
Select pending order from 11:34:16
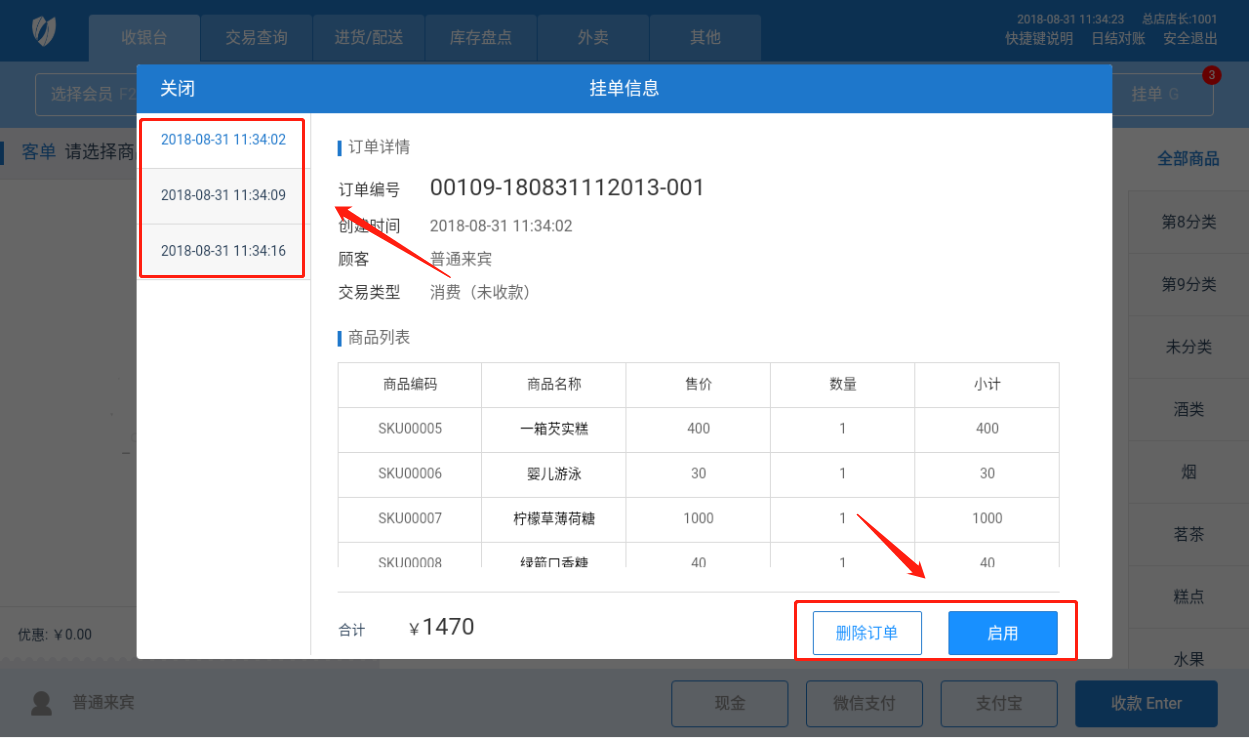223,251
